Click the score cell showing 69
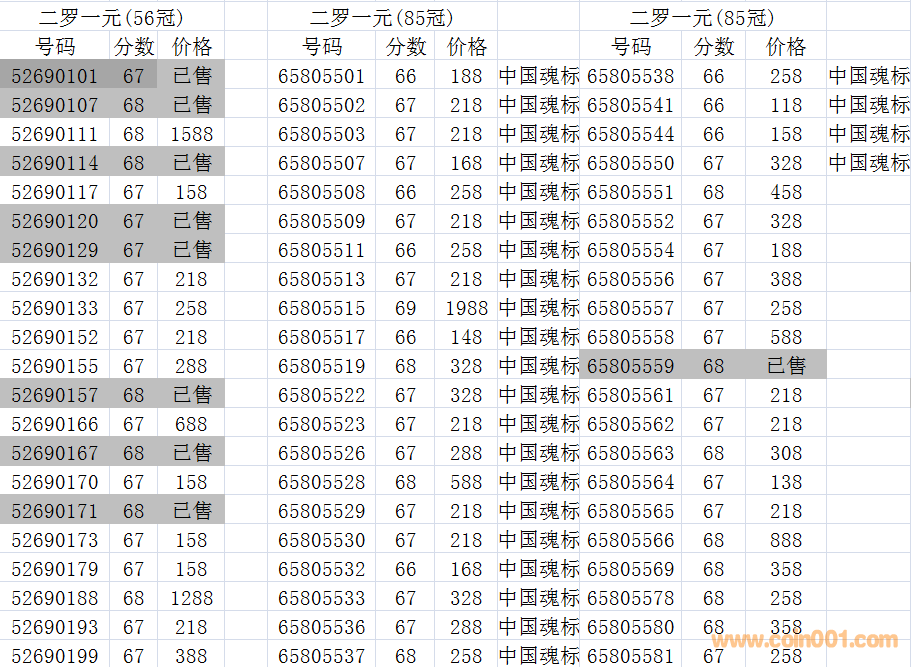This screenshot has height=667, width=911. point(405,308)
